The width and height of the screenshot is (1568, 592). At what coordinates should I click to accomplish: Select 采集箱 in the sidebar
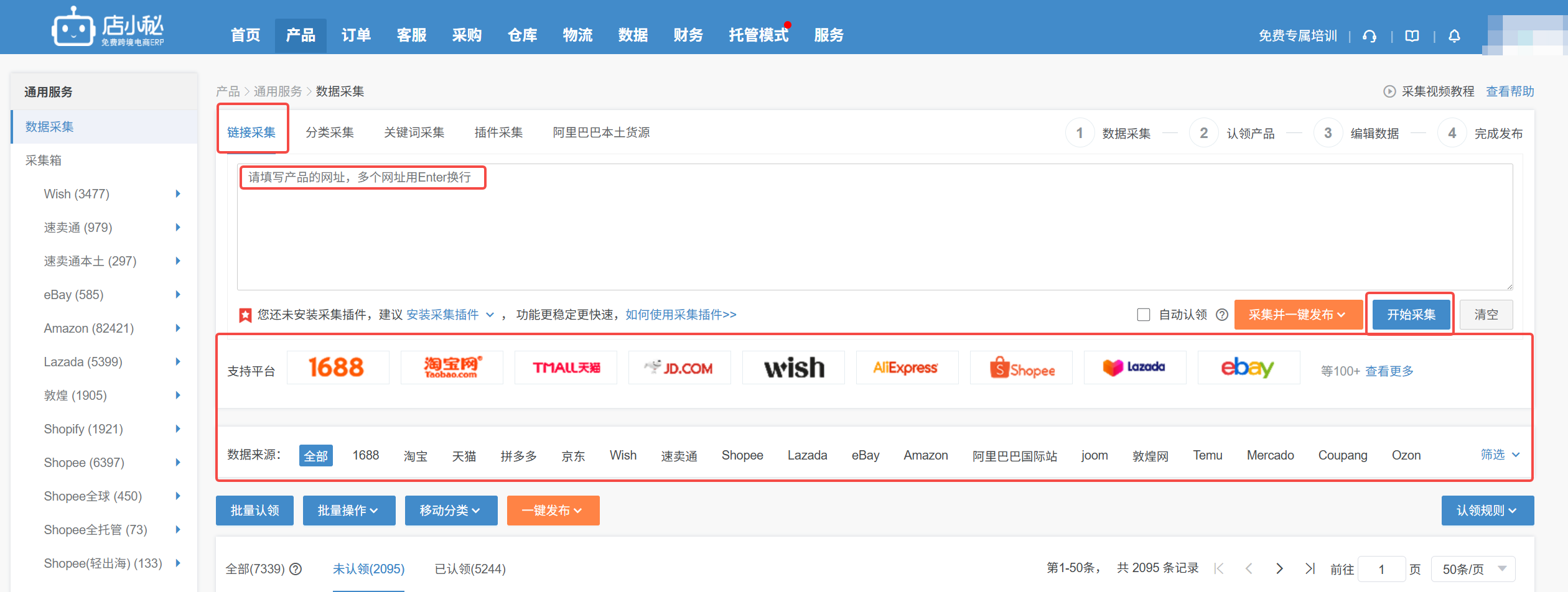(x=44, y=160)
